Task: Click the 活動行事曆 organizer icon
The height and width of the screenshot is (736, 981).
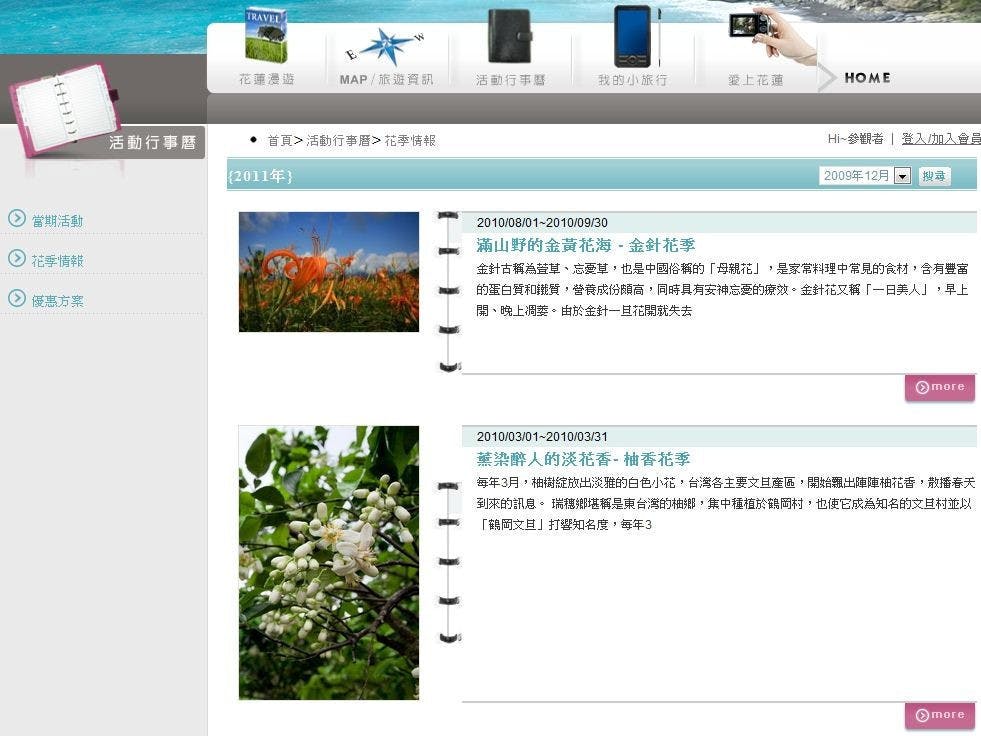Action: tap(509, 36)
